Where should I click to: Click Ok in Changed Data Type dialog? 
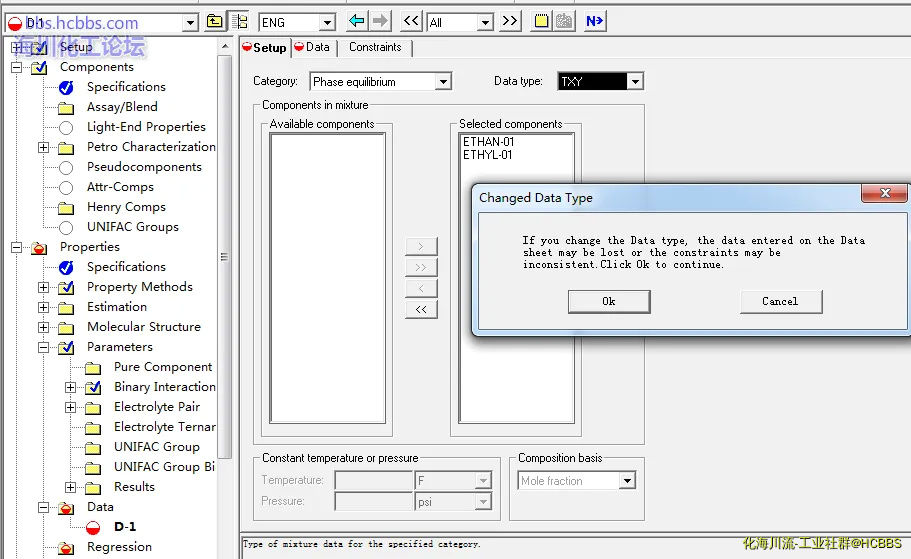609,302
